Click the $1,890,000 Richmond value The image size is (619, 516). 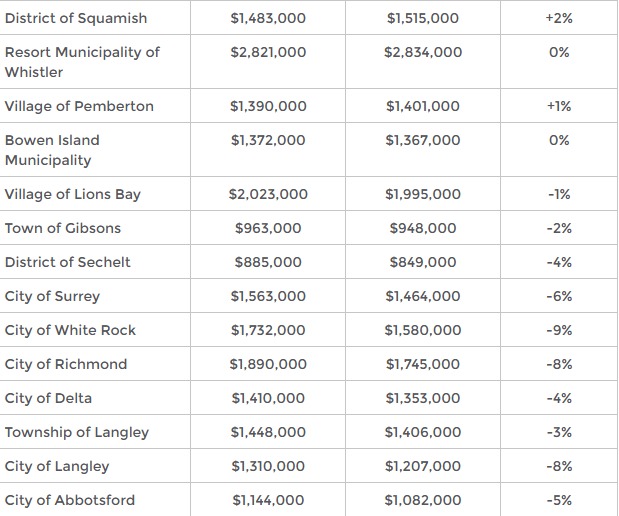tap(268, 364)
